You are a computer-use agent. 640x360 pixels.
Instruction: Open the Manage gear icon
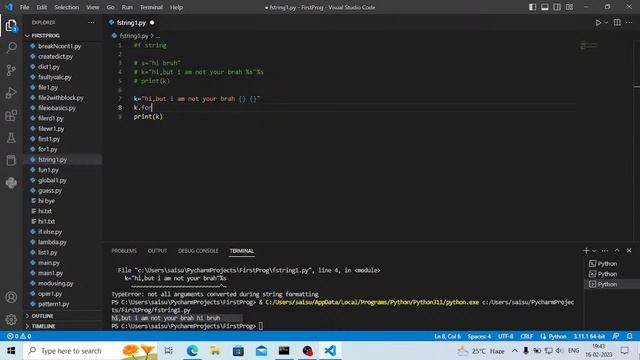11,319
